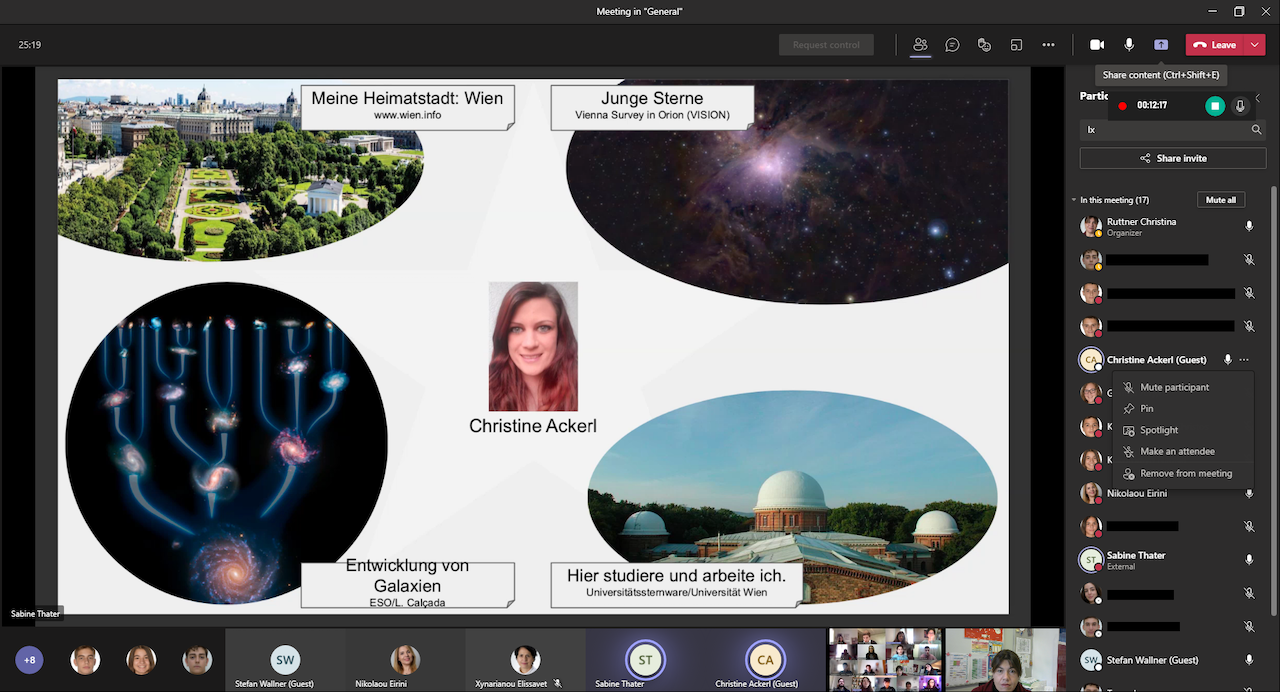The height and width of the screenshot is (692, 1280).
Task: Stop the screen recording with the green button
Action: point(1215,105)
